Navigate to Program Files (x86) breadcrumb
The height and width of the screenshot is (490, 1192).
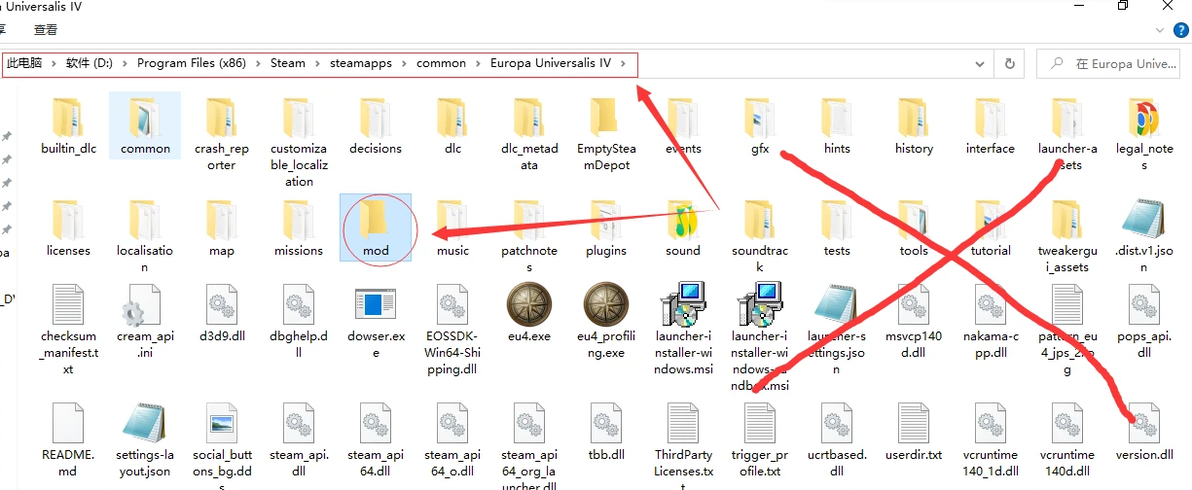pos(192,63)
